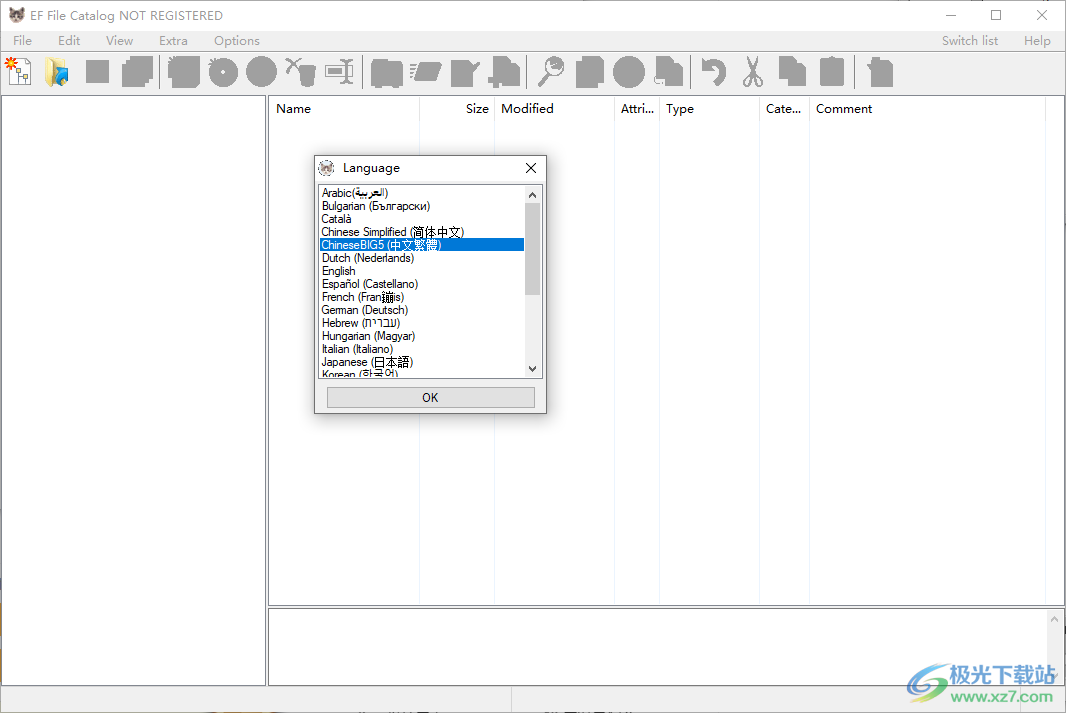
Task: Sort by the Type column header
Action: [x=709, y=109]
